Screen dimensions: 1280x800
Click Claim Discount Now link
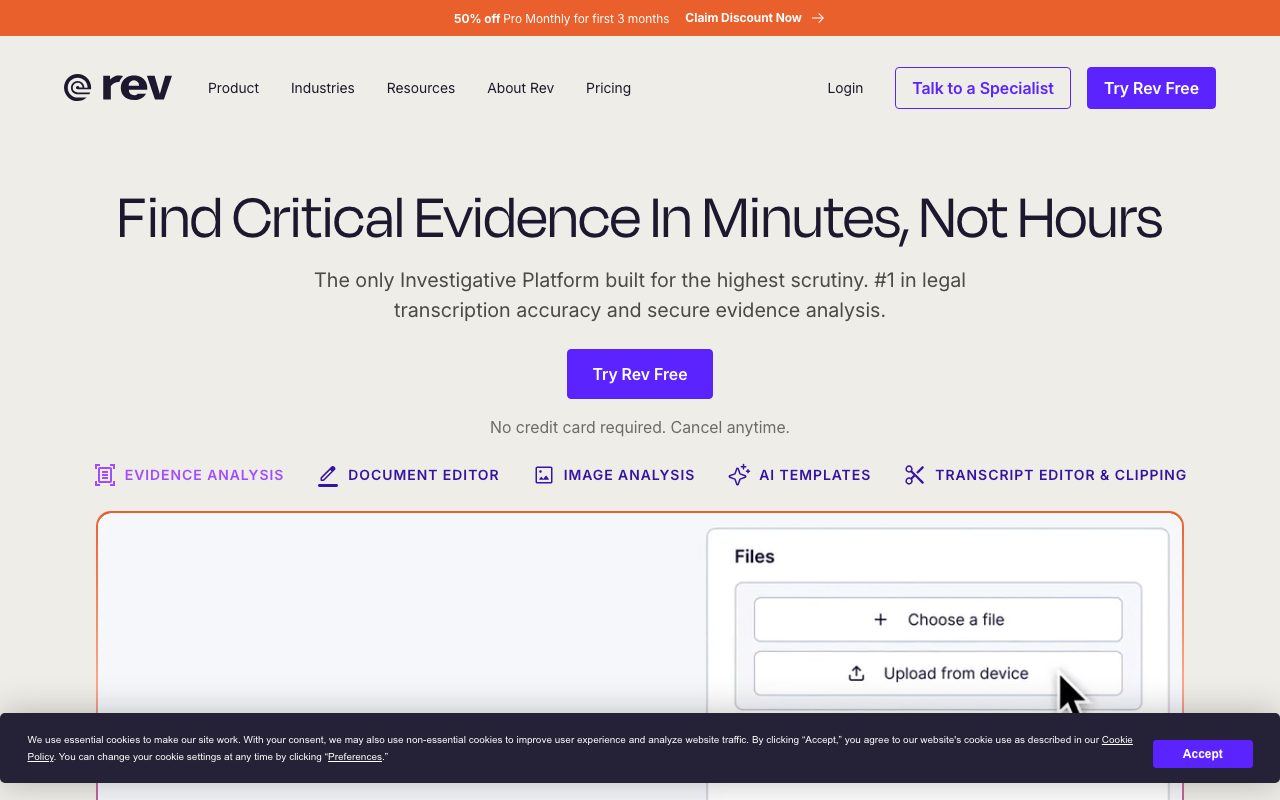(x=755, y=18)
